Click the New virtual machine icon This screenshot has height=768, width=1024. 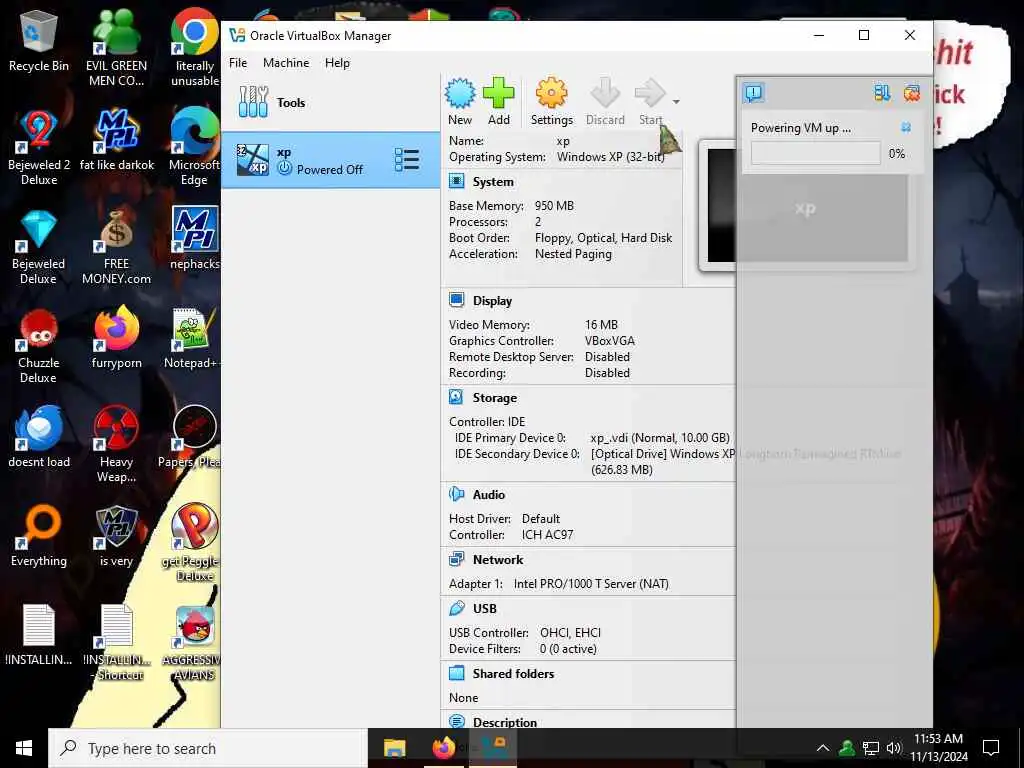point(460,93)
